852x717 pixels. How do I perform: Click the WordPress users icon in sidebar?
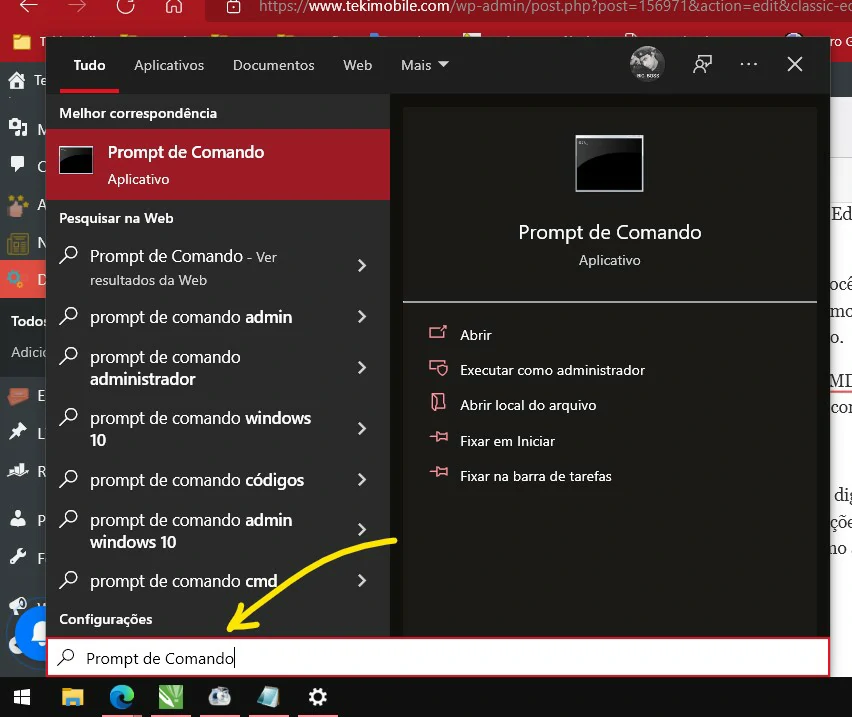(18, 518)
